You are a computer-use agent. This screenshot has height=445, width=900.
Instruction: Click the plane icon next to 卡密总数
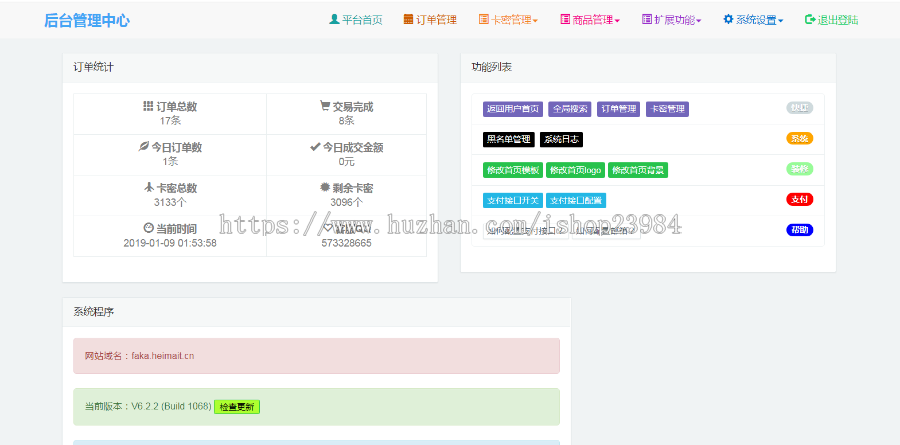(148, 187)
